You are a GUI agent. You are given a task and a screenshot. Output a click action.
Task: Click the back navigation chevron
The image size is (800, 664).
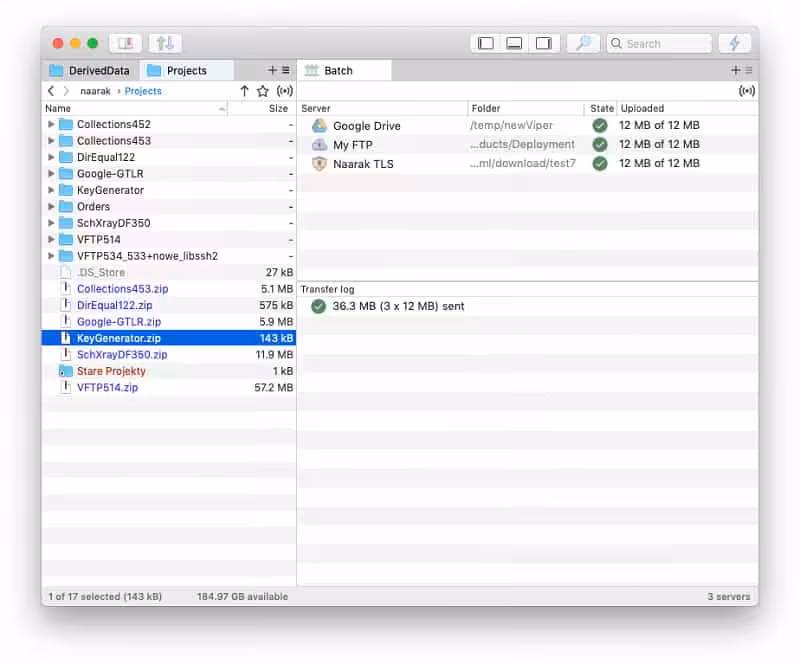coord(51,91)
